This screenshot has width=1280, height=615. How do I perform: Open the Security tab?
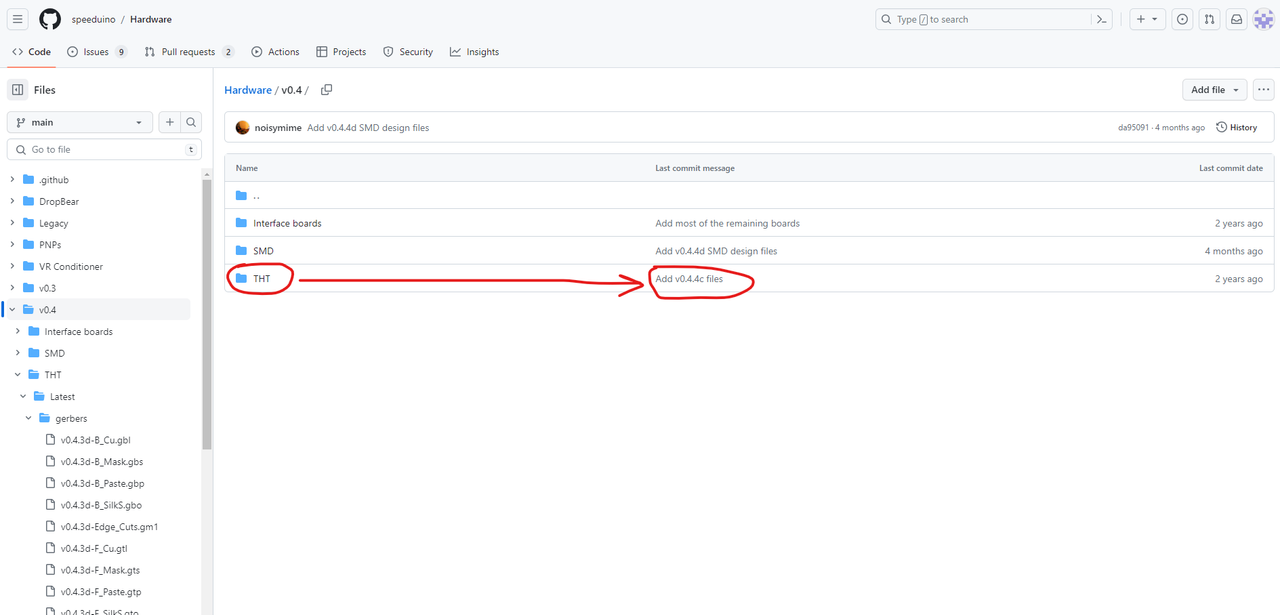pos(408,52)
